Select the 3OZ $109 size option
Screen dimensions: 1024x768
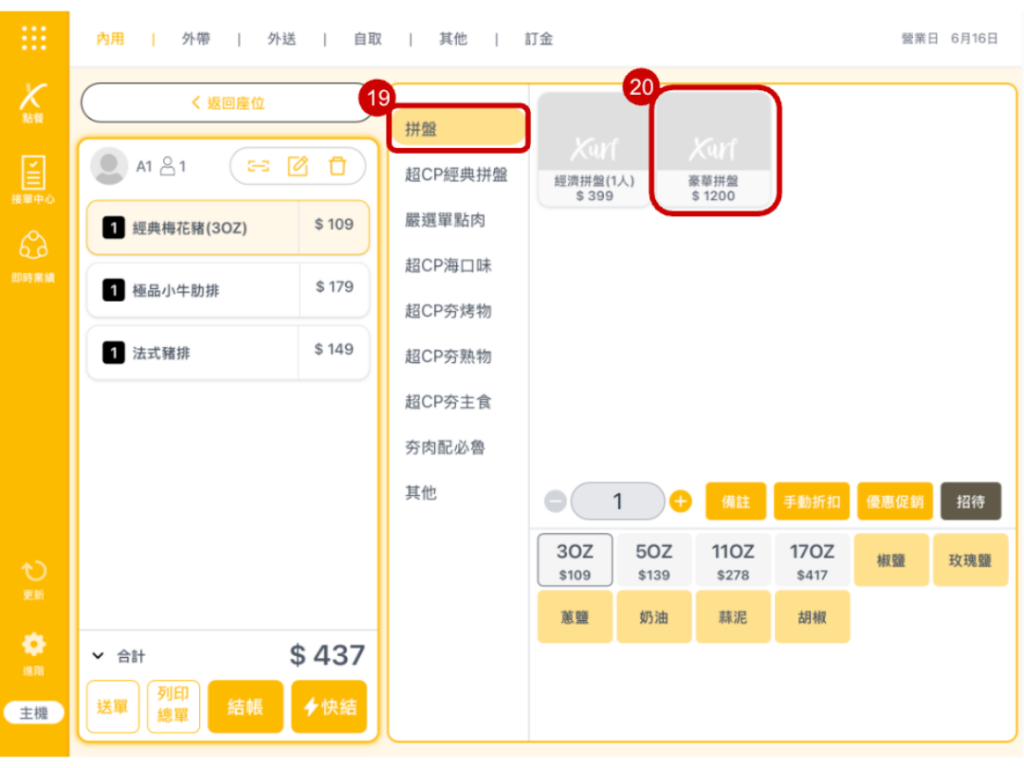[575, 560]
